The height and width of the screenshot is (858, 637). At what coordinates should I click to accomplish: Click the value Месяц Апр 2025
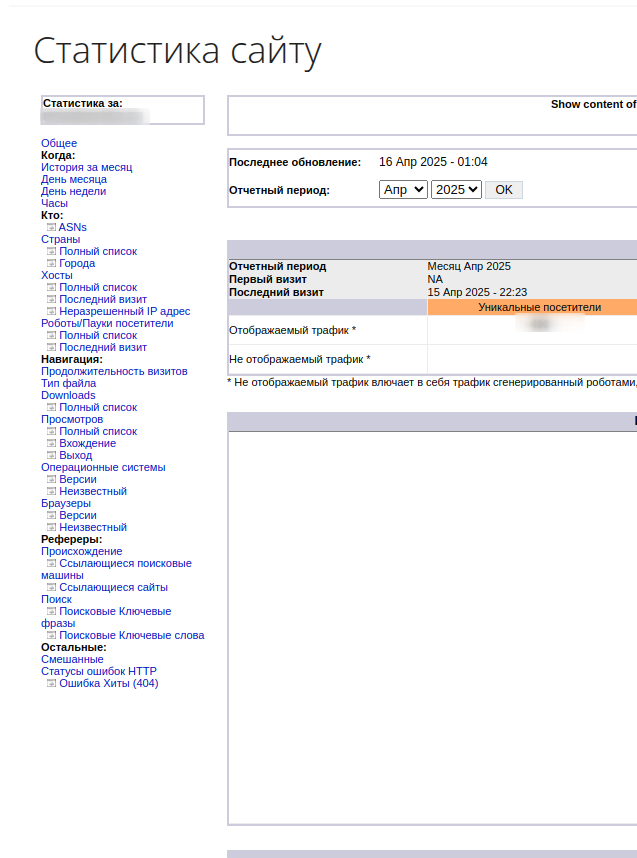click(469, 266)
